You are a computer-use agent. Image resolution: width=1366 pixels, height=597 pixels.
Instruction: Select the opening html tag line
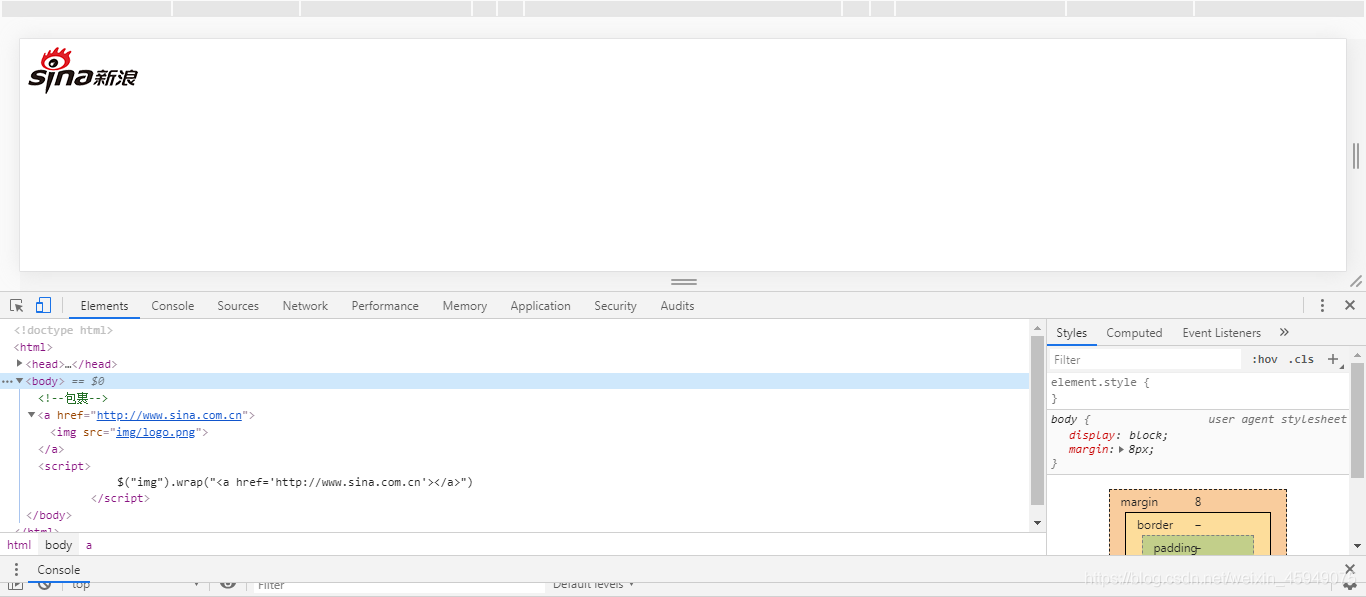(33, 347)
